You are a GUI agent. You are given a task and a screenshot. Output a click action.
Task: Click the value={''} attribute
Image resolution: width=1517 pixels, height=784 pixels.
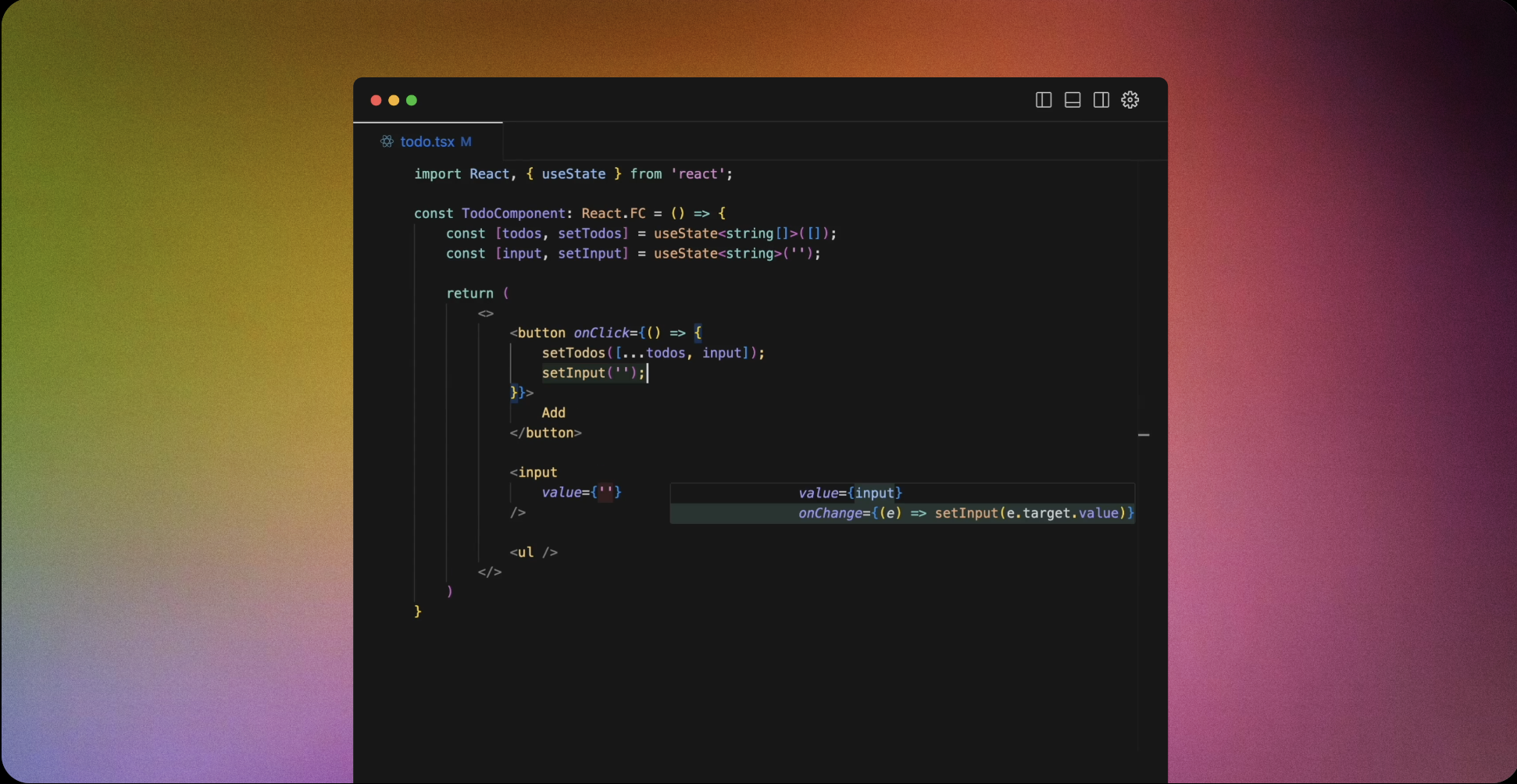coord(582,493)
